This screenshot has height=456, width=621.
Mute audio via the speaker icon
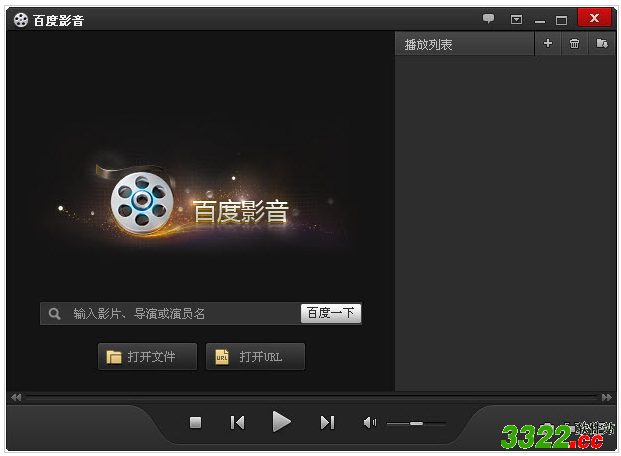pos(370,423)
